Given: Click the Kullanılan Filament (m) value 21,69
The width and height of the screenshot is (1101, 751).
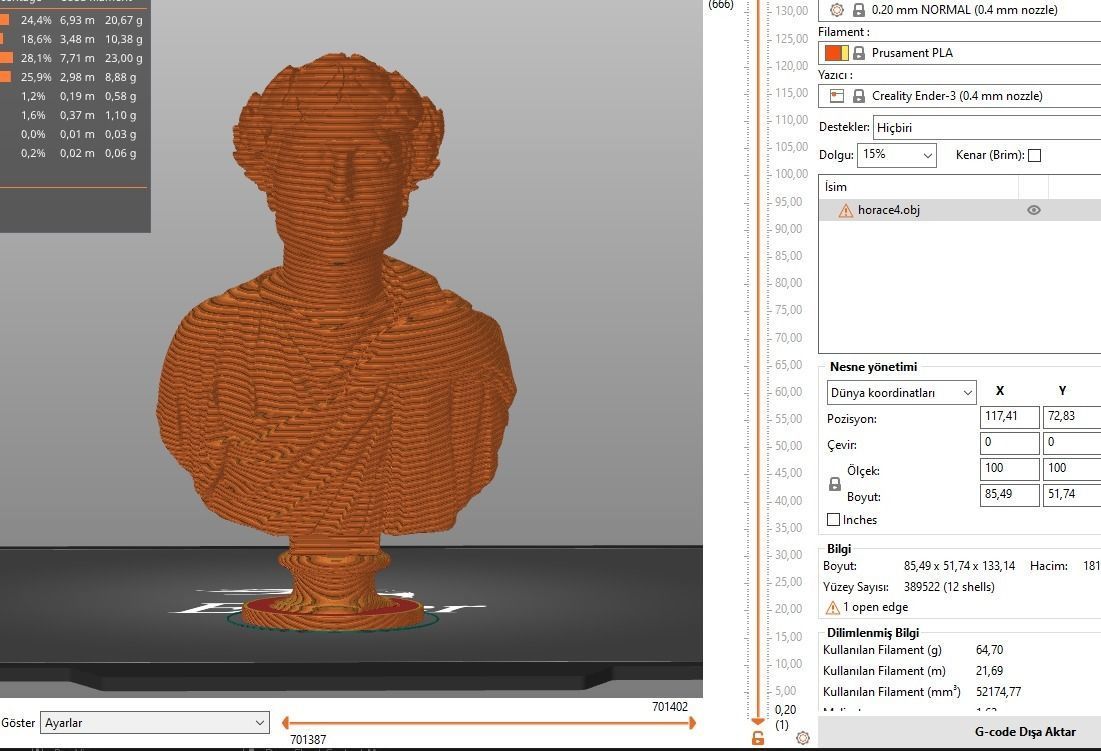Looking at the screenshot, I should pos(989,671).
